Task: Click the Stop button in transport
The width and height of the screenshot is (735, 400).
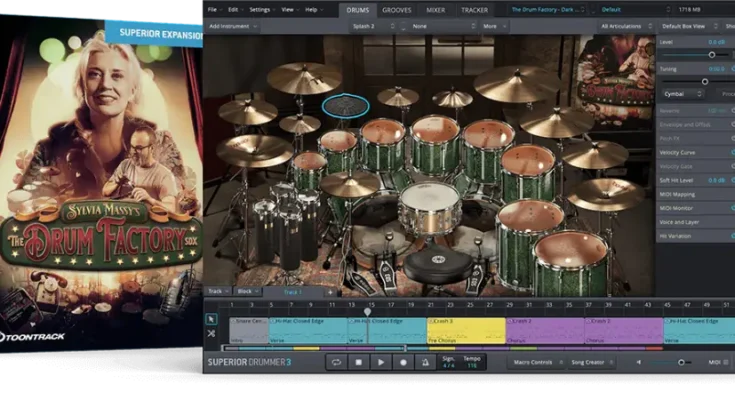Action: (x=359, y=362)
